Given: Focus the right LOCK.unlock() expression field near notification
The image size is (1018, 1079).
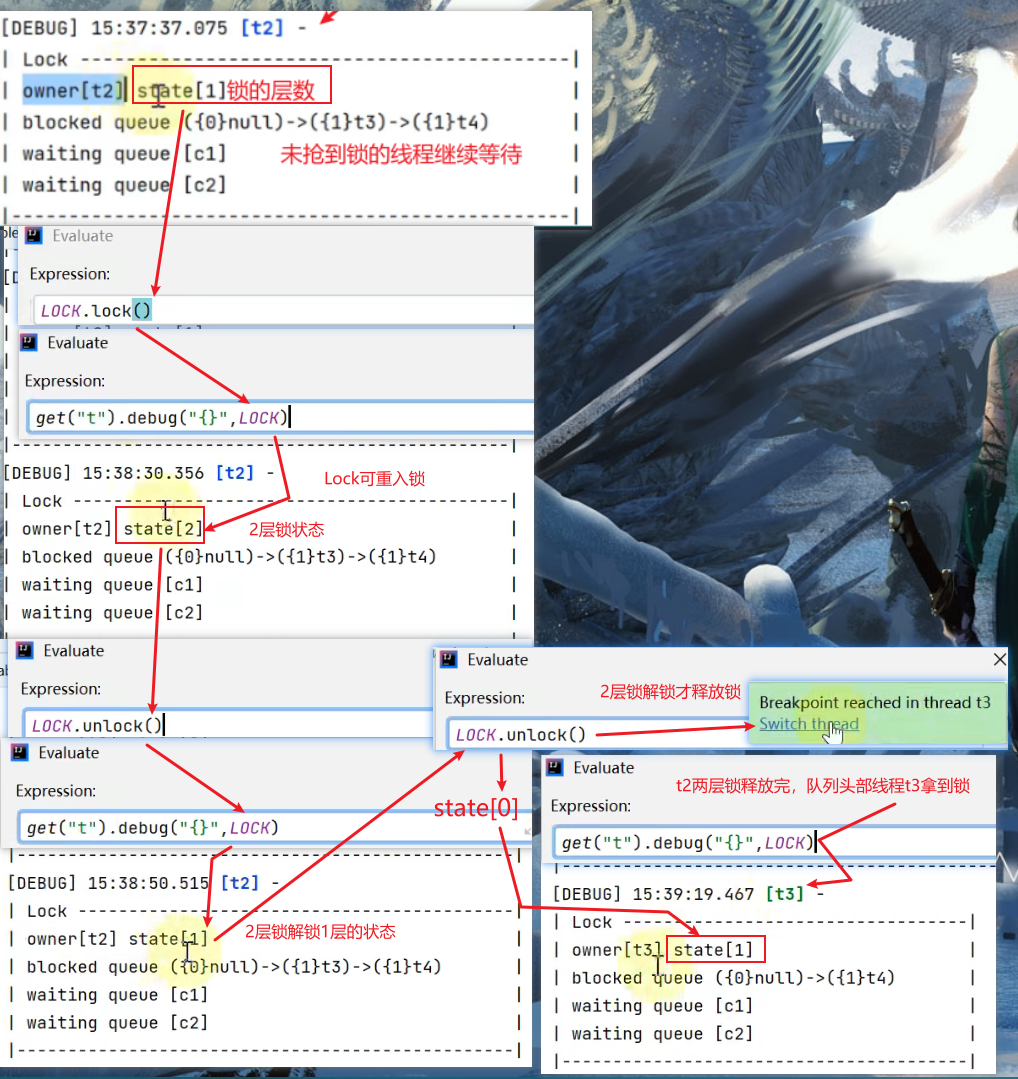Looking at the screenshot, I should pyautogui.click(x=590, y=734).
